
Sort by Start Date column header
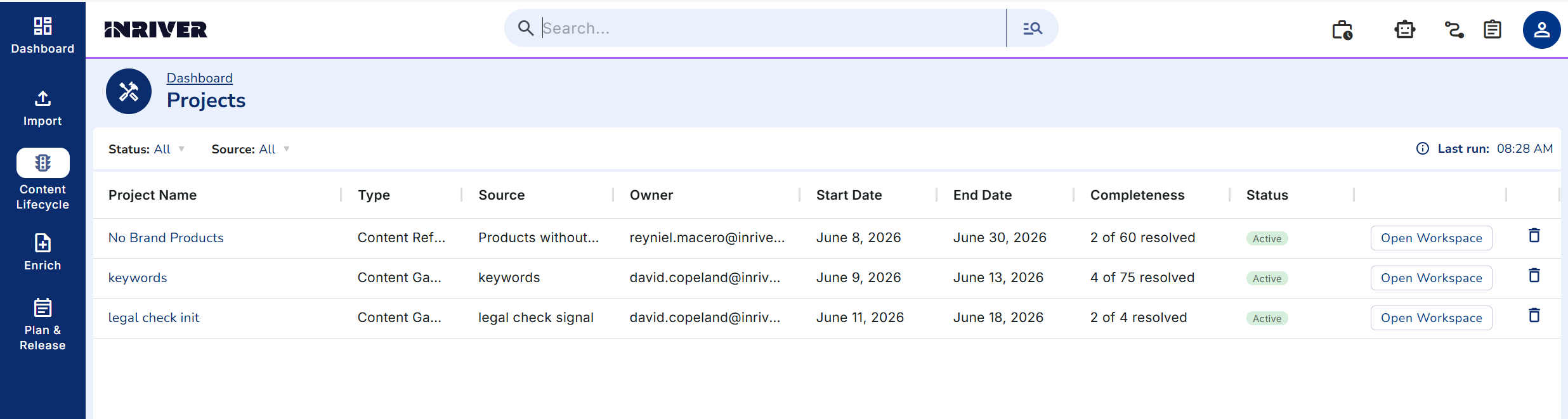point(849,195)
